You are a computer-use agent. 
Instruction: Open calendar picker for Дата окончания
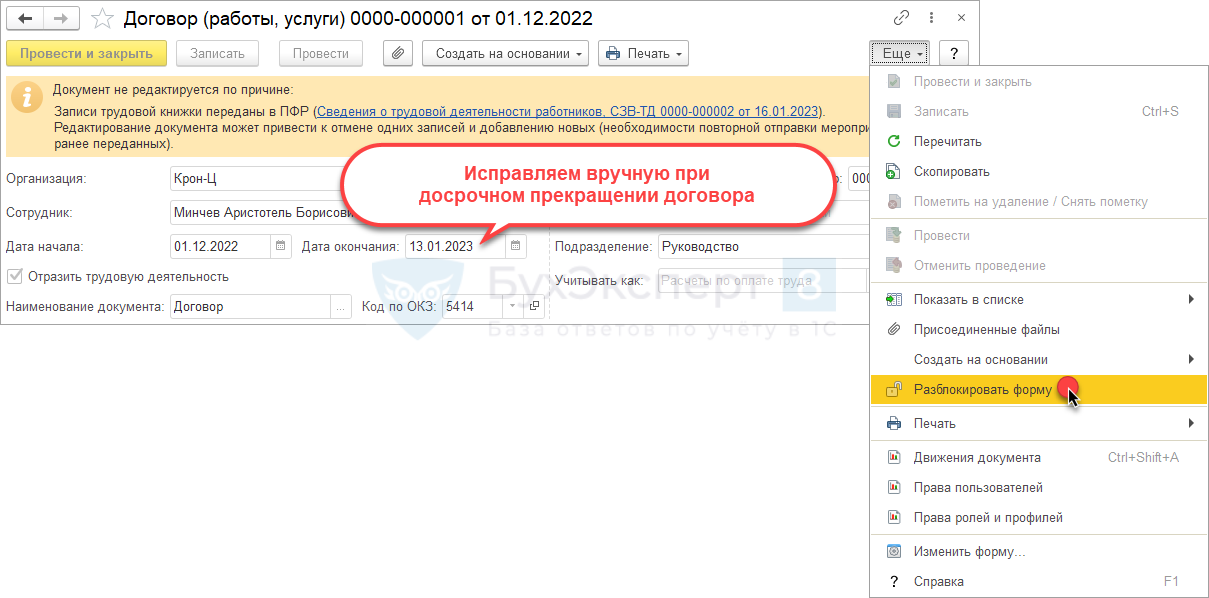point(515,246)
